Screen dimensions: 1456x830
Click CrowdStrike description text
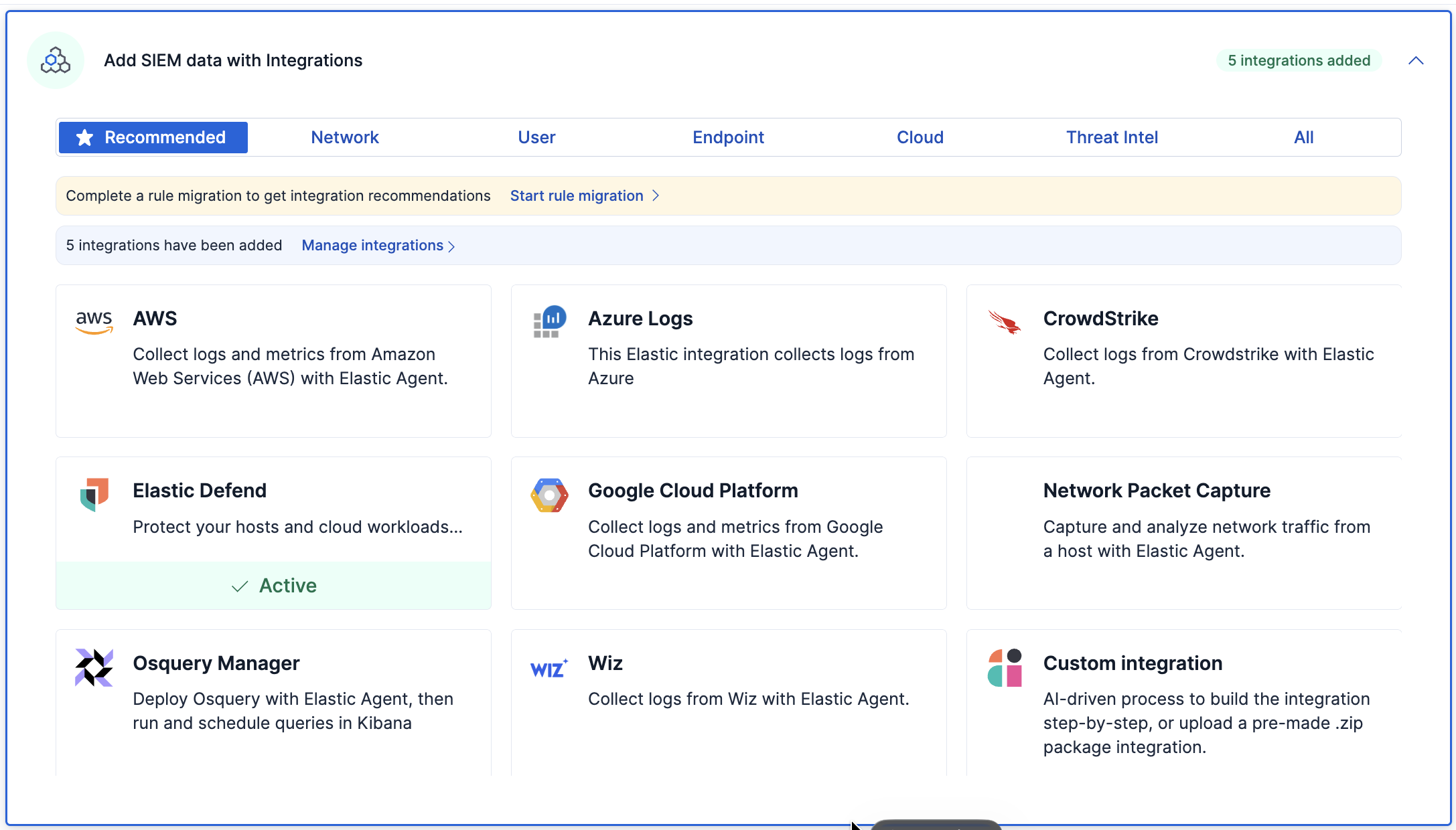tap(1208, 366)
